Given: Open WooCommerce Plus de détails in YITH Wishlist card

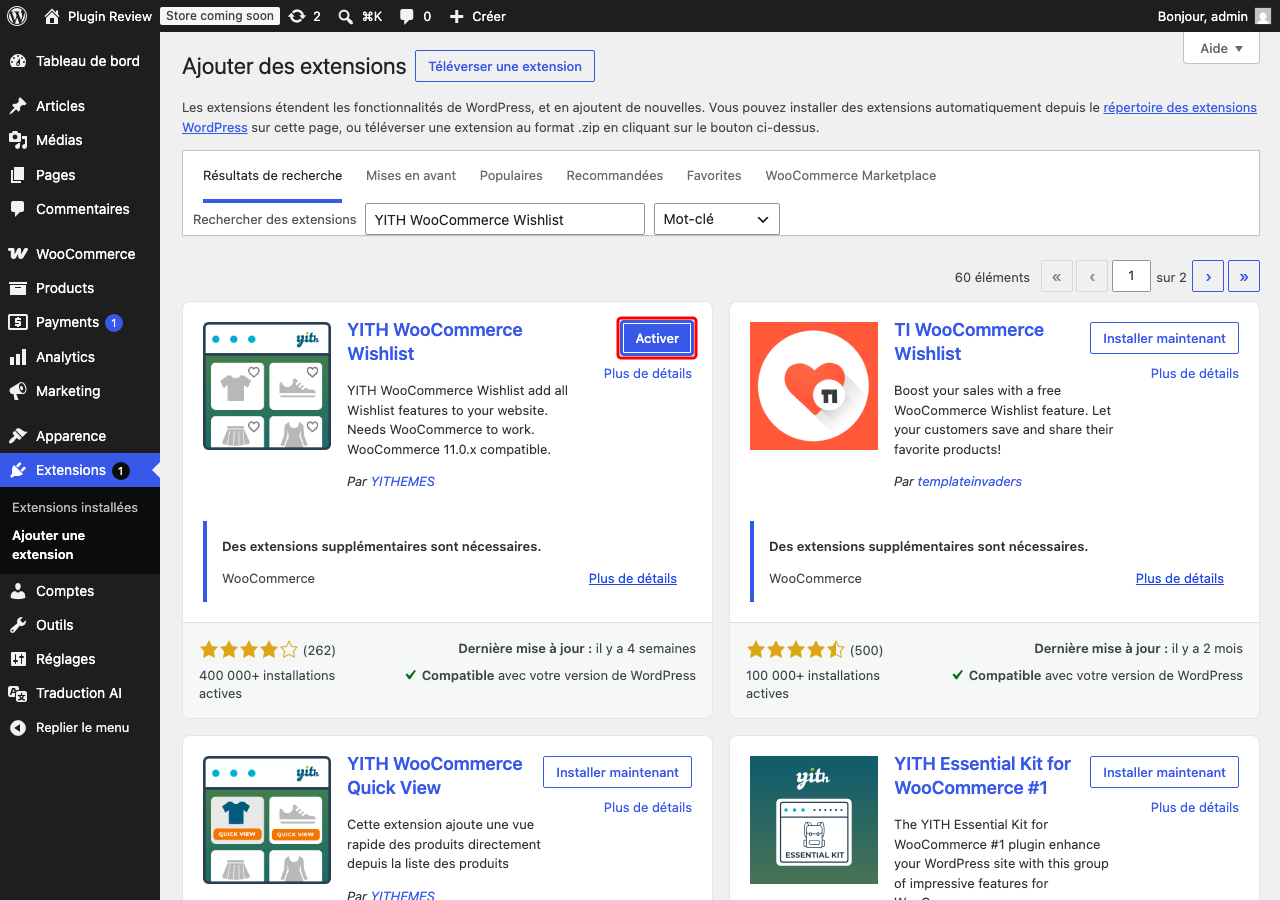Looking at the screenshot, I should pyautogui.click(x=633, y=579).
